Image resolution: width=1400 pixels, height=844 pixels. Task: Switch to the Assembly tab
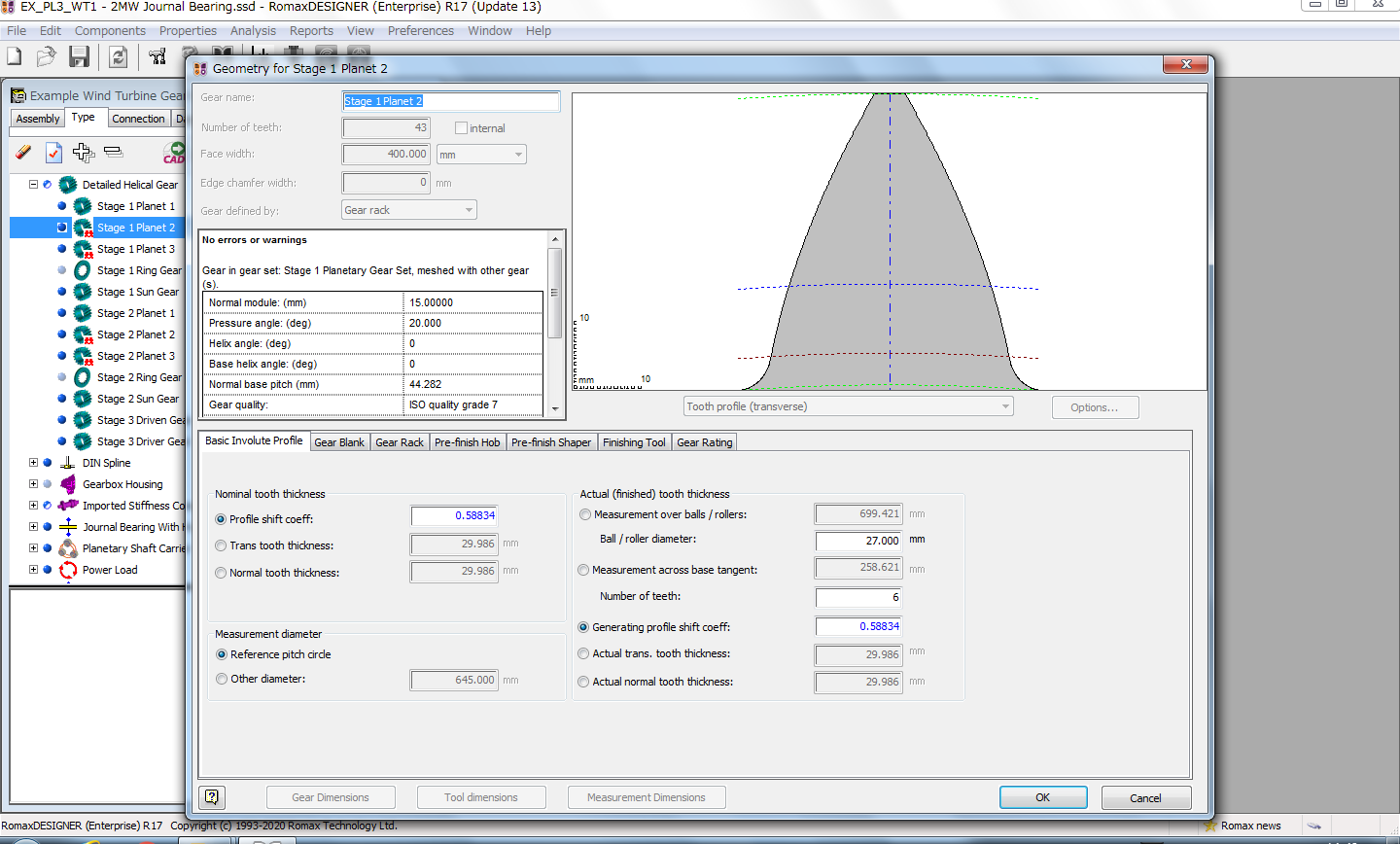(38, 119)
